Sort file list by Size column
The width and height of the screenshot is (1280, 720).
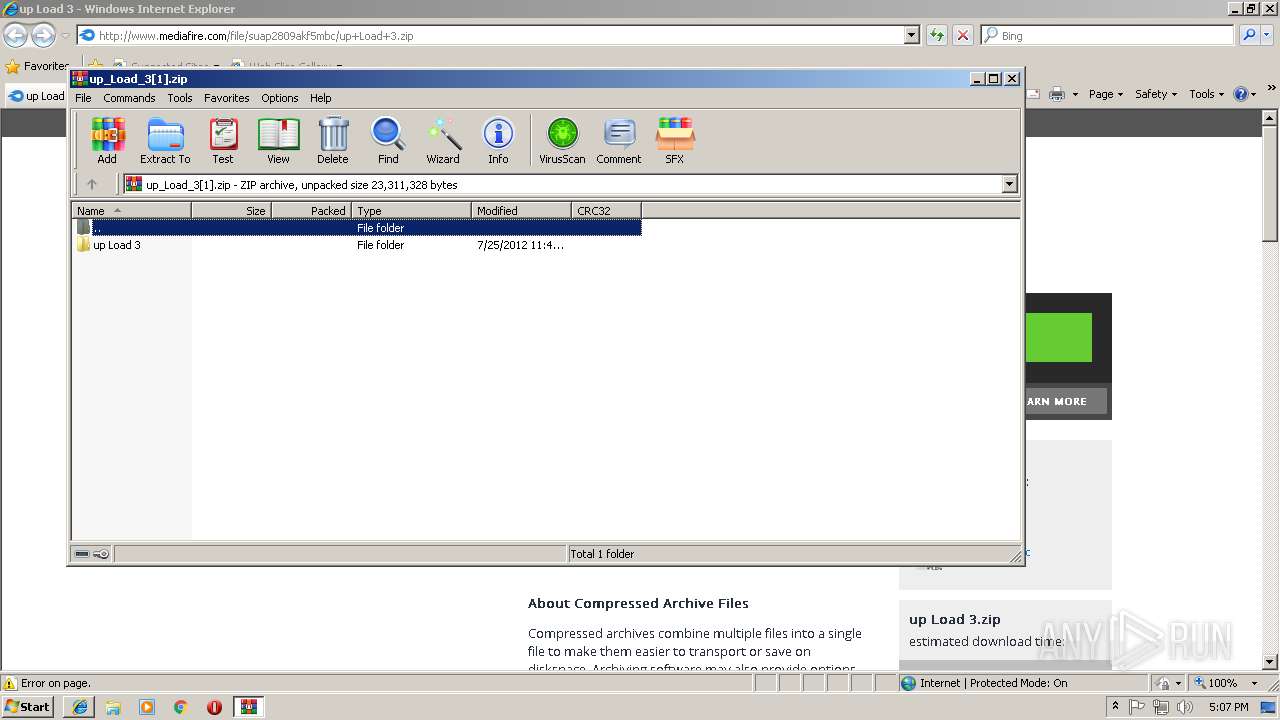pyautogui.click(x=231, y=210)
